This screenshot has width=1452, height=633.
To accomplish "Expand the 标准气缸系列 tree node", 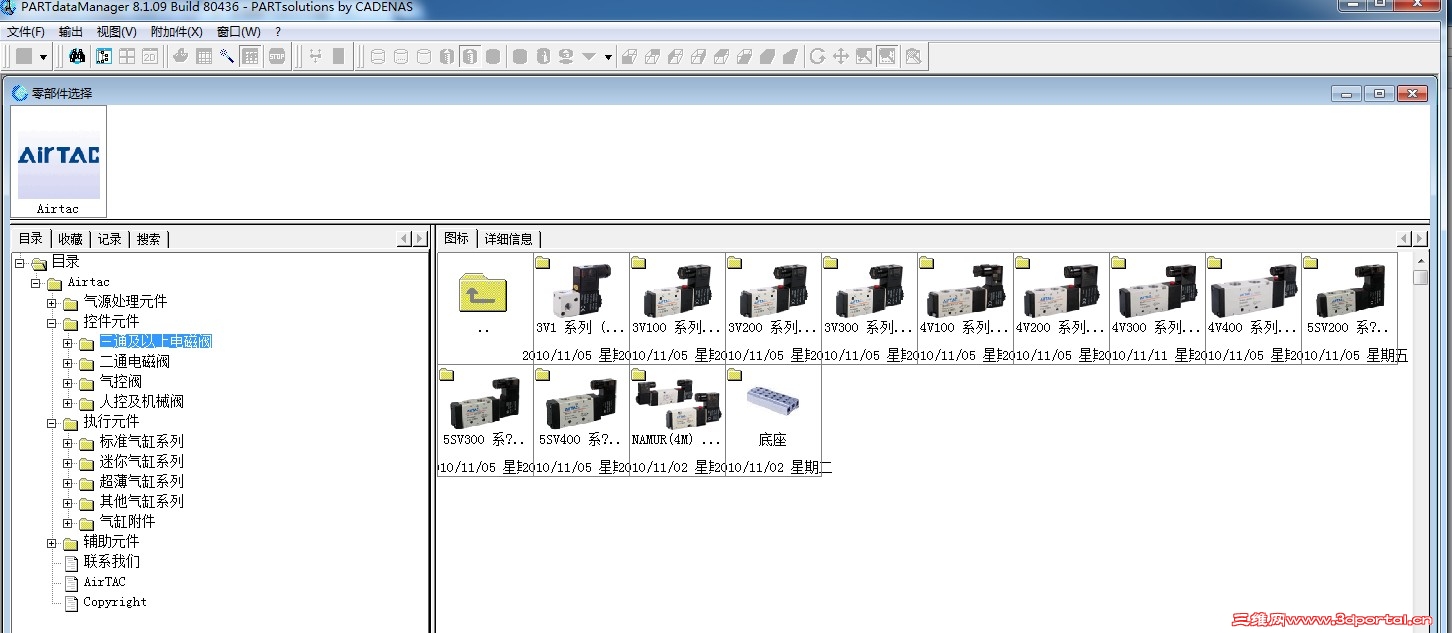I will pos(68,443).
